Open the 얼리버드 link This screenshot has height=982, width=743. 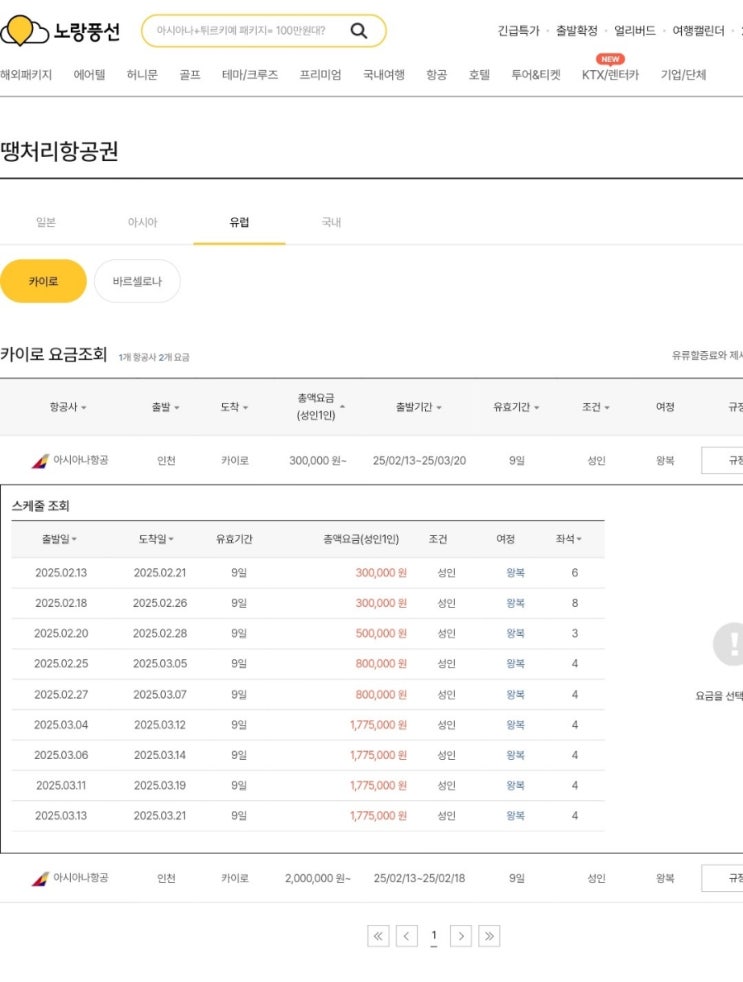[635, 31]
